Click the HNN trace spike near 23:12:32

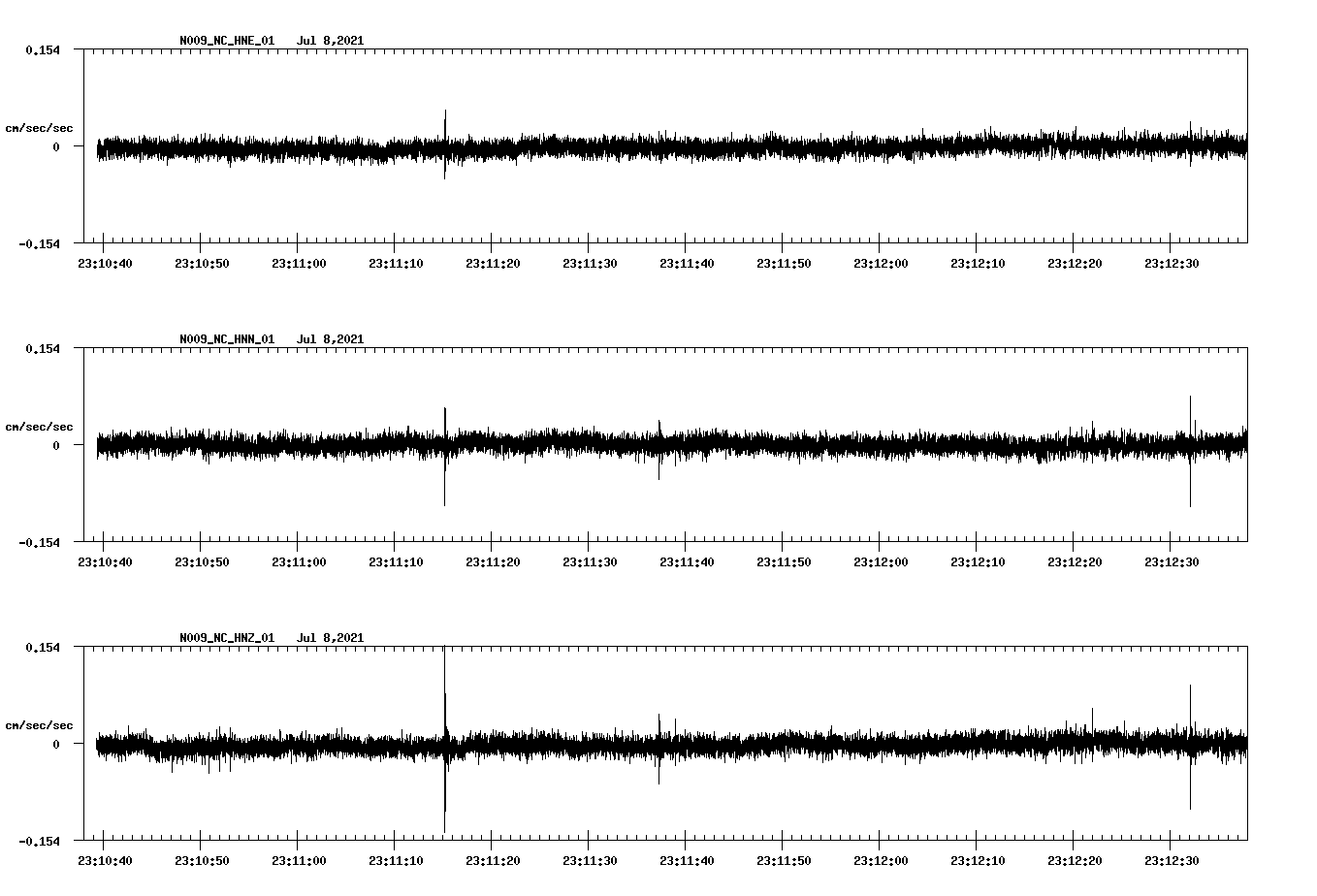pos(1190,417)
